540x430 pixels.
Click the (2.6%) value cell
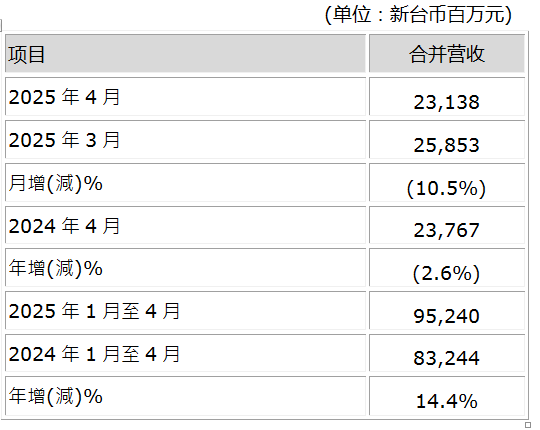(447, 268)
